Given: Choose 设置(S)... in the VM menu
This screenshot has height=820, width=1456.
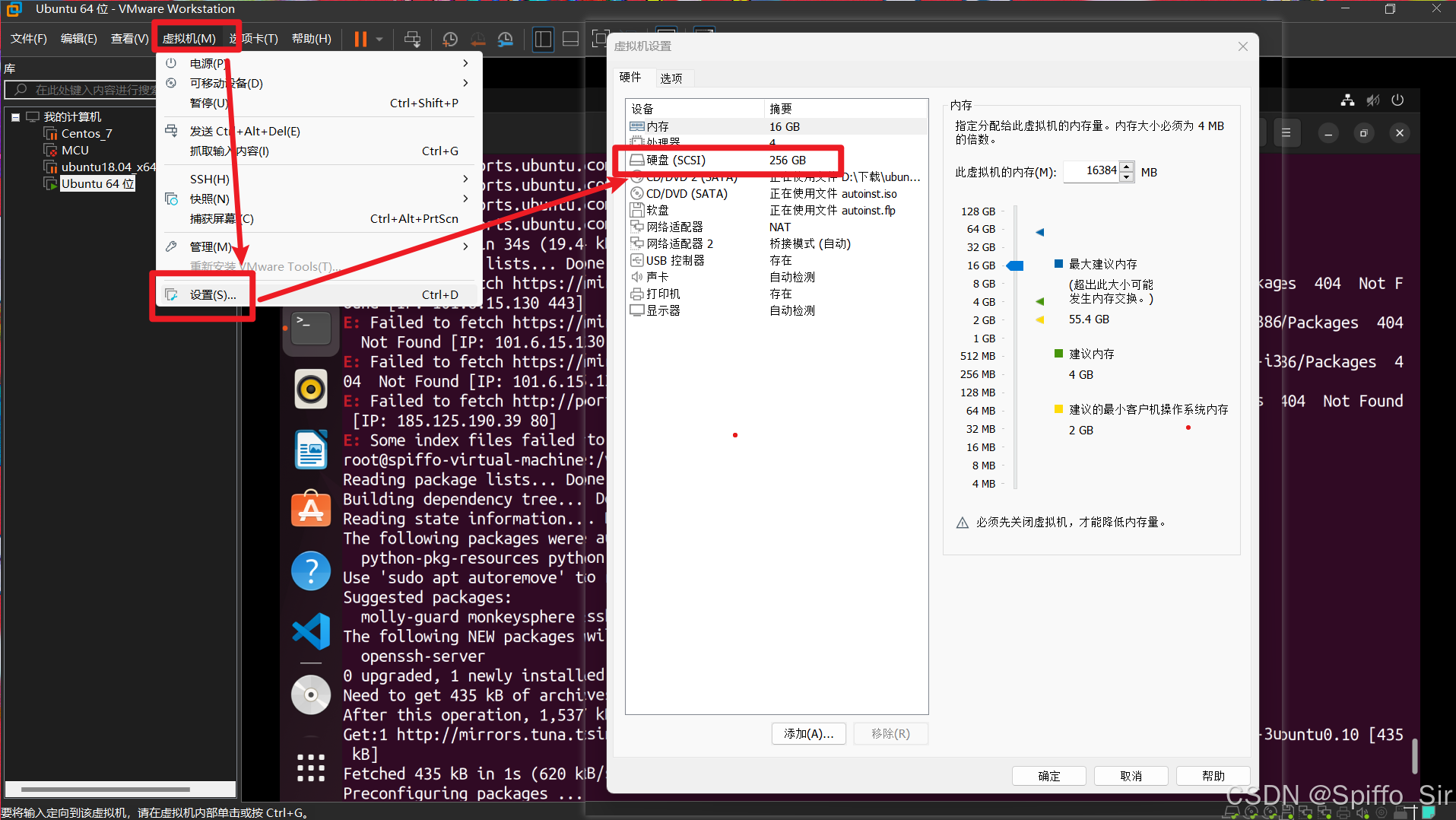Looking at the screenshot, I should pos(317,294).
